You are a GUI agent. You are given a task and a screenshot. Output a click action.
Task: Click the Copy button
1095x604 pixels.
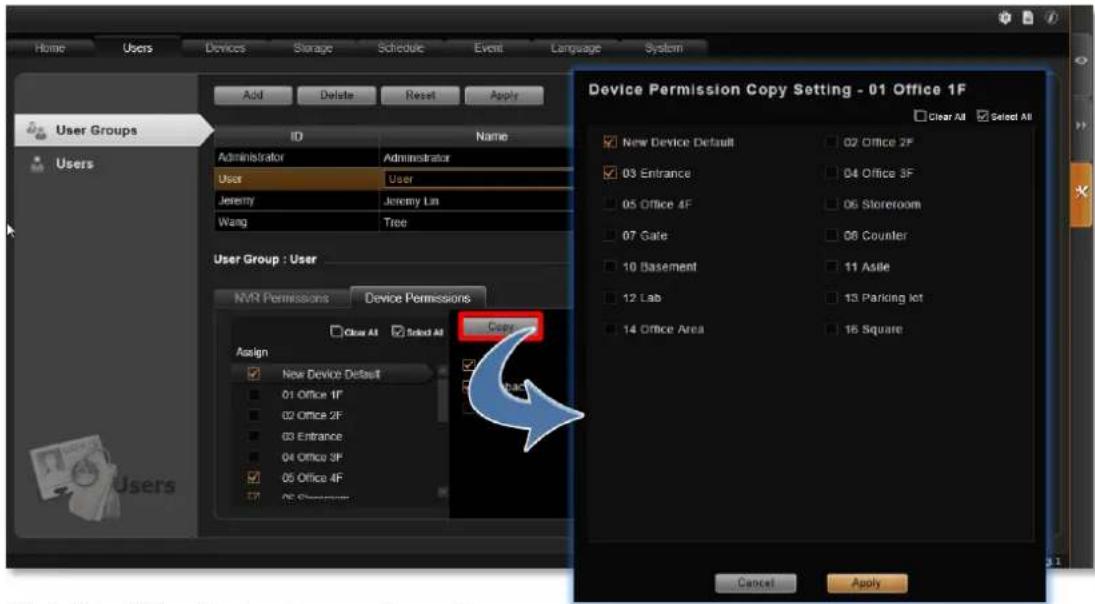(x=500, y=326)
